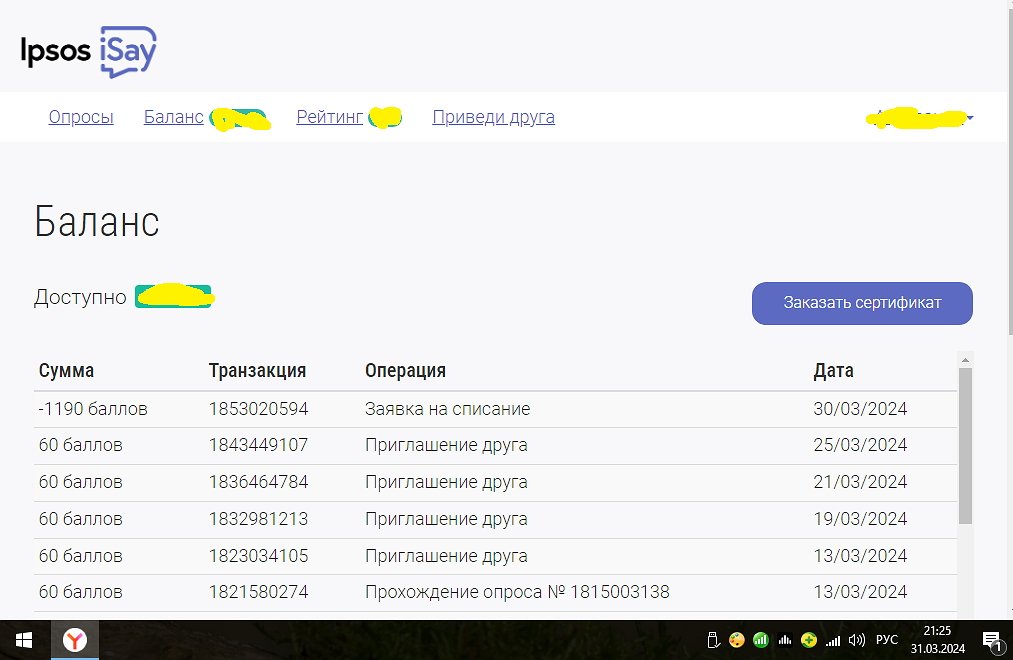The height and width of the screenshot is (660, 1013).
Task: Click the network signal tray icon
Action: coord(832,640)
